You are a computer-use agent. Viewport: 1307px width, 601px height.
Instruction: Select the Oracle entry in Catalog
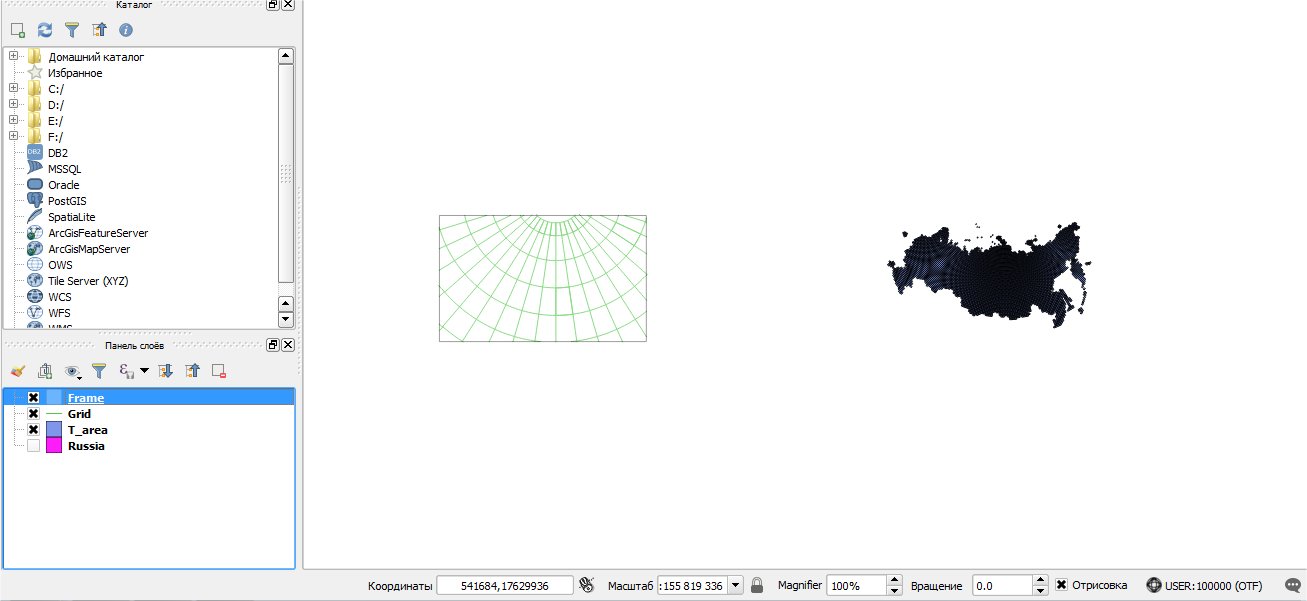tap(64, 185)
